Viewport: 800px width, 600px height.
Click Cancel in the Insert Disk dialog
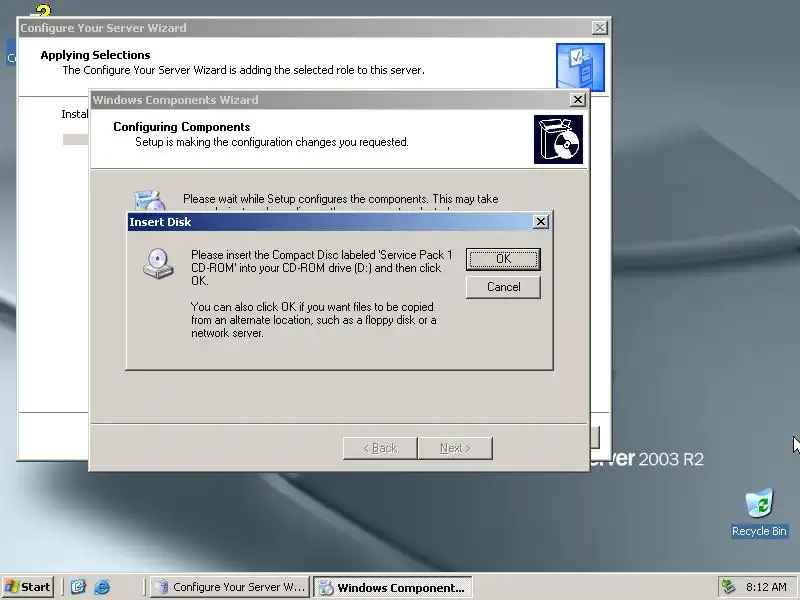(503, 287)
